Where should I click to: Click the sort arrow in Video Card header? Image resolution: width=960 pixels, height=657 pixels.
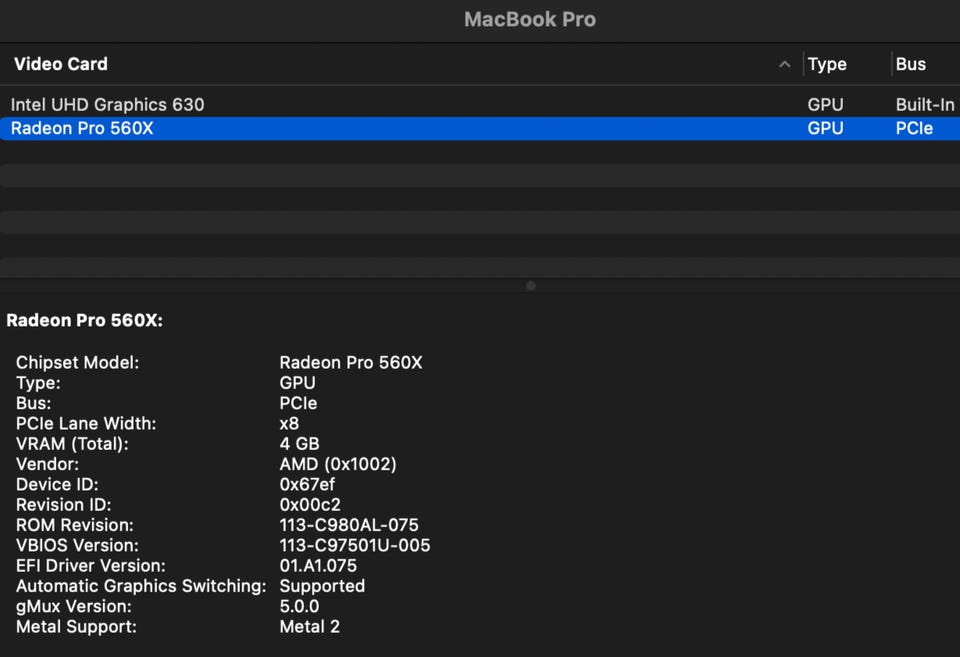784,64
